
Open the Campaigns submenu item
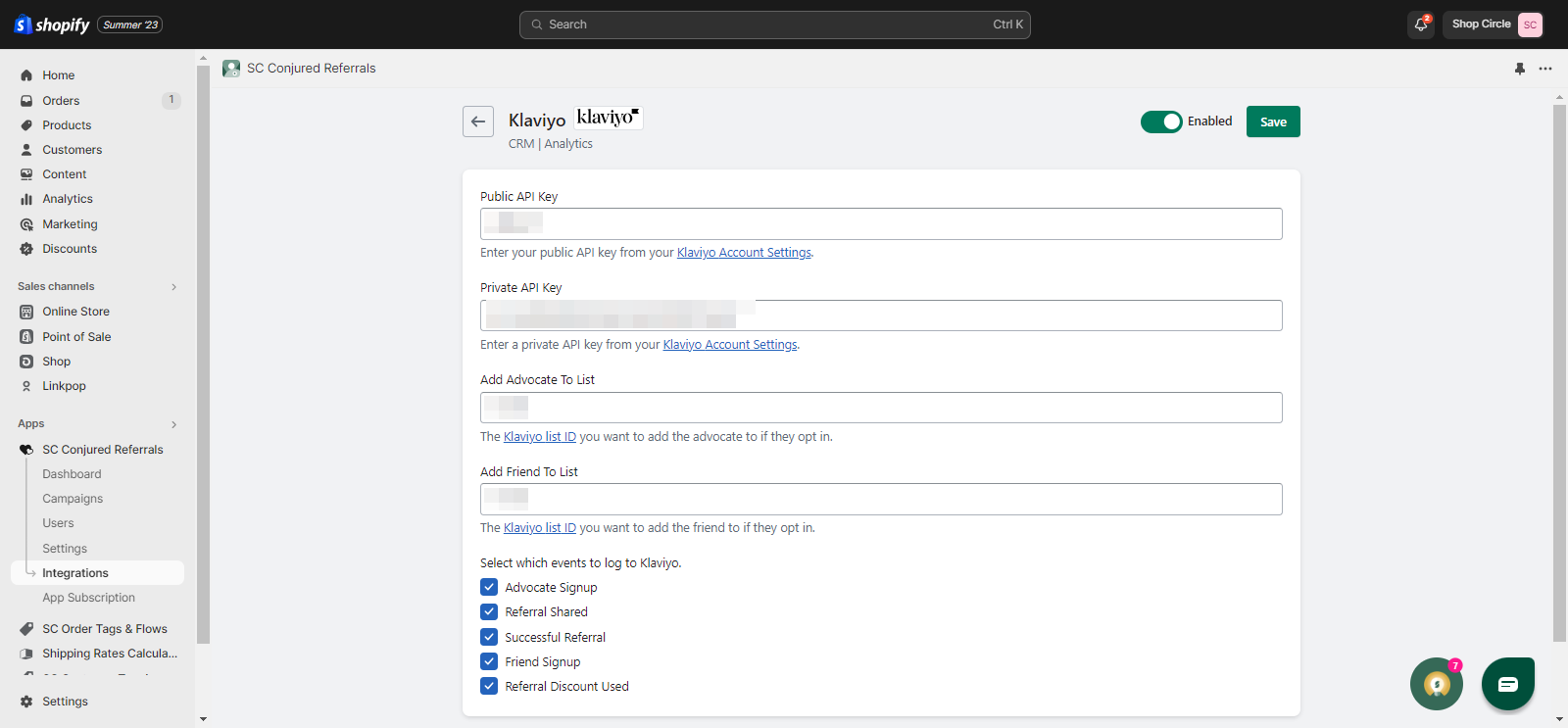[x=73, y=499]
